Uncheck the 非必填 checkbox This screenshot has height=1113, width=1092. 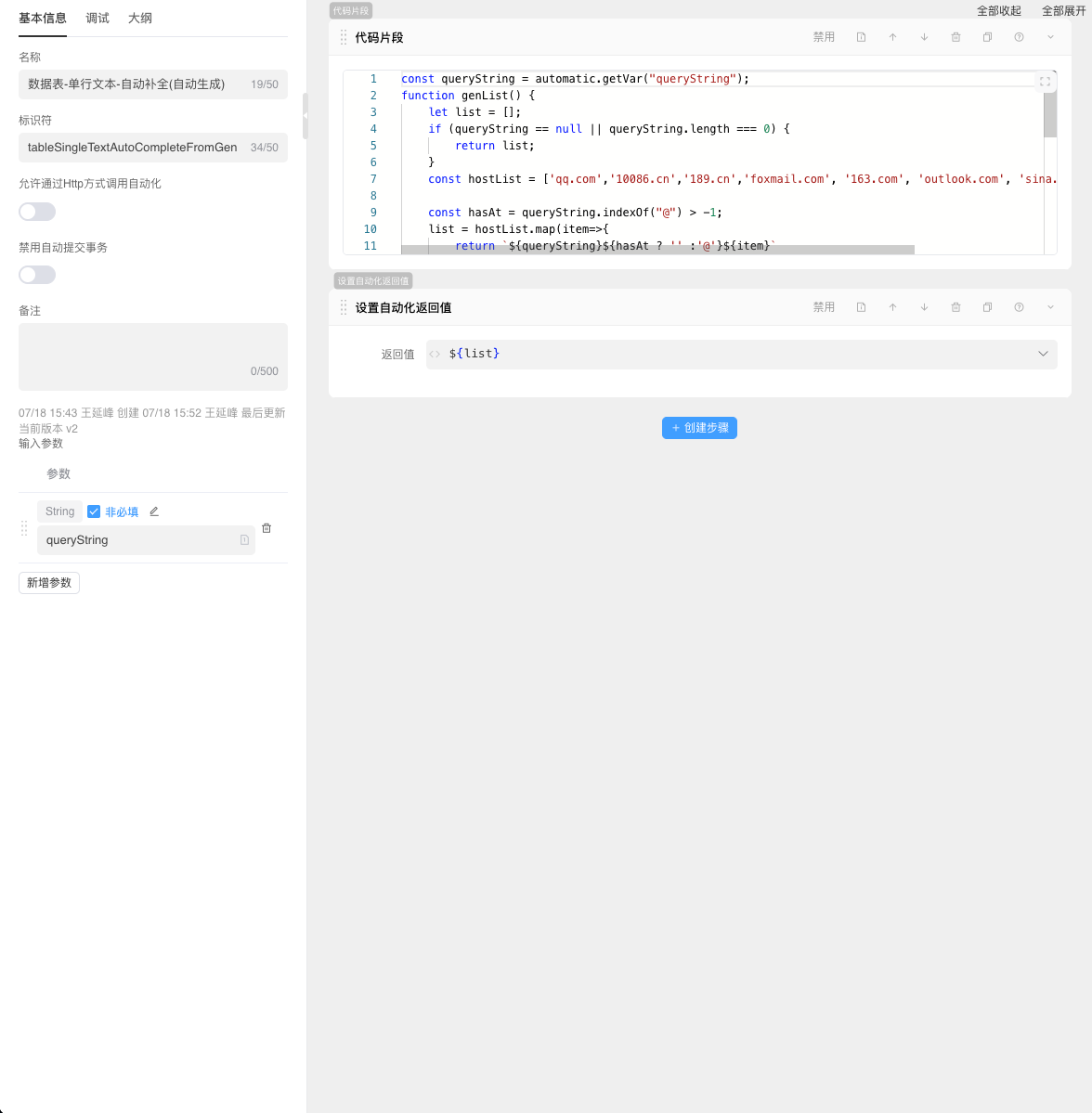(94, 511)
